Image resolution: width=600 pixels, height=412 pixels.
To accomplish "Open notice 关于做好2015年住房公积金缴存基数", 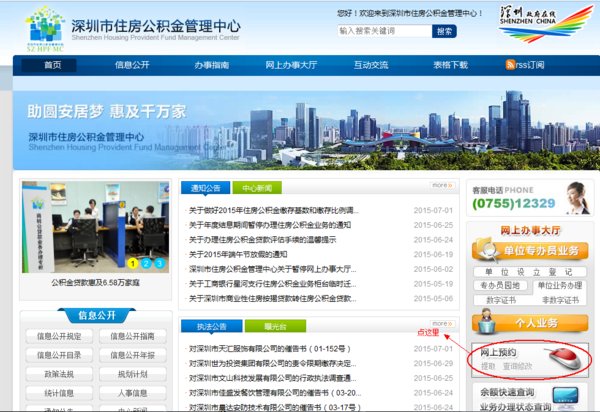I will pyautogui.click(x=273, y=210).
